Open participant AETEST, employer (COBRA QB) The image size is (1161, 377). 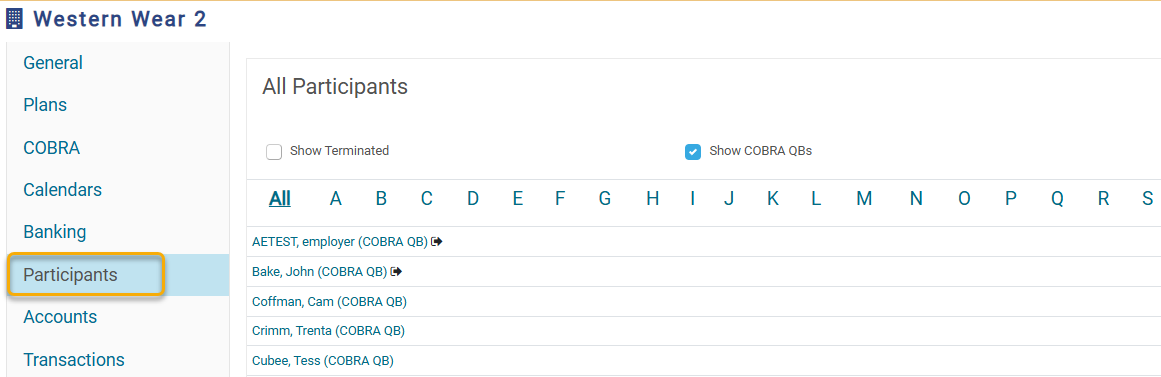[x=340, y=241]
